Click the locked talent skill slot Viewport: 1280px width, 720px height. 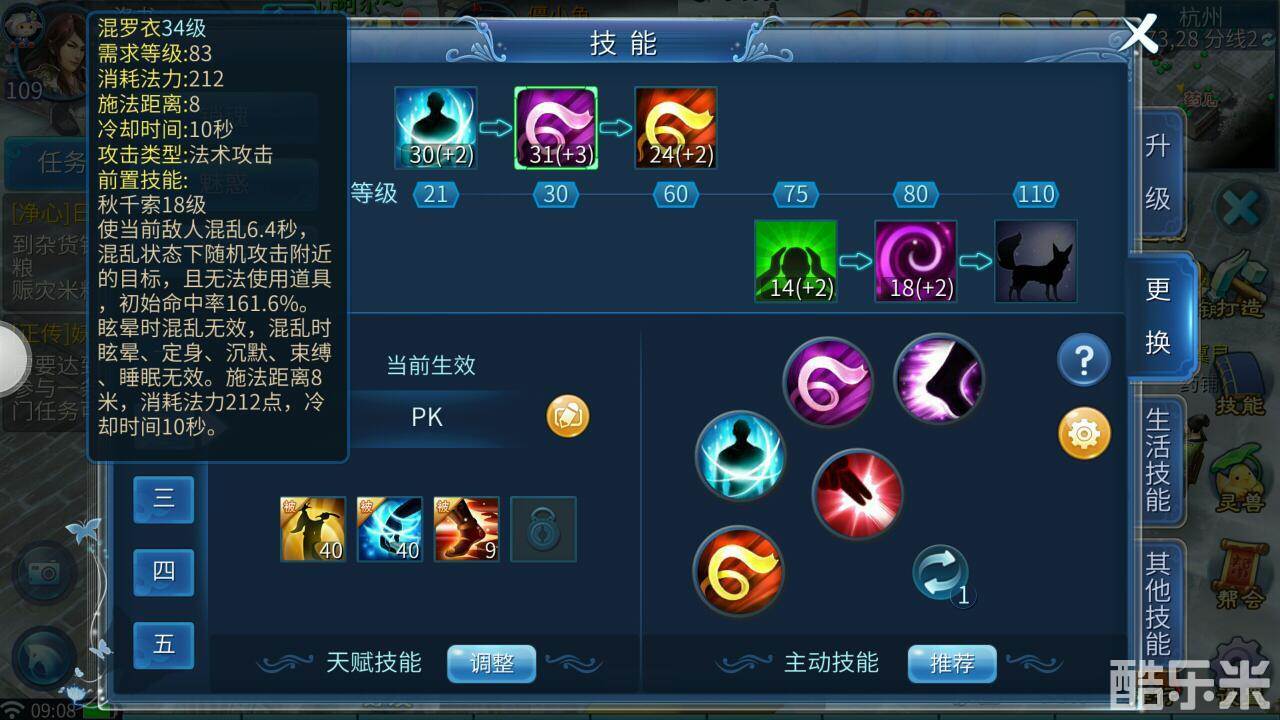coord(543,529)
